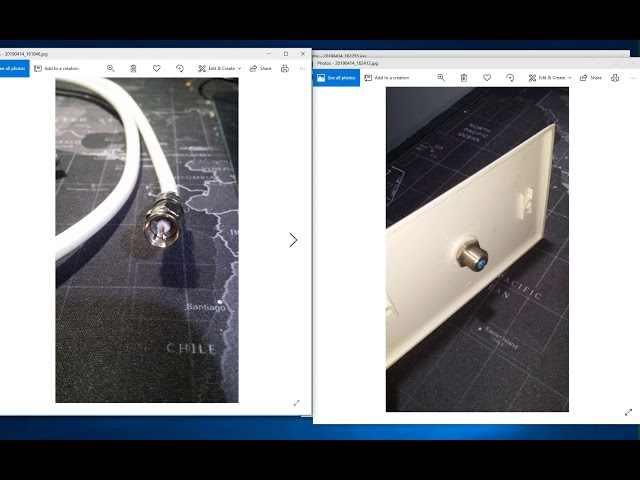
Task: Delete the coax cable photo via trash icon
Action: (133, 69)
